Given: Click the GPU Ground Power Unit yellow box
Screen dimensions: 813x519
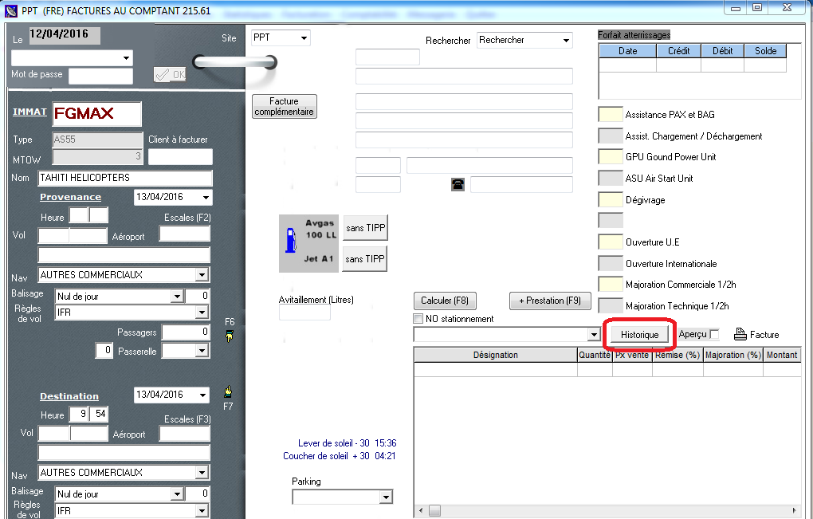Looking at the screenshot, I should [609, 157].
